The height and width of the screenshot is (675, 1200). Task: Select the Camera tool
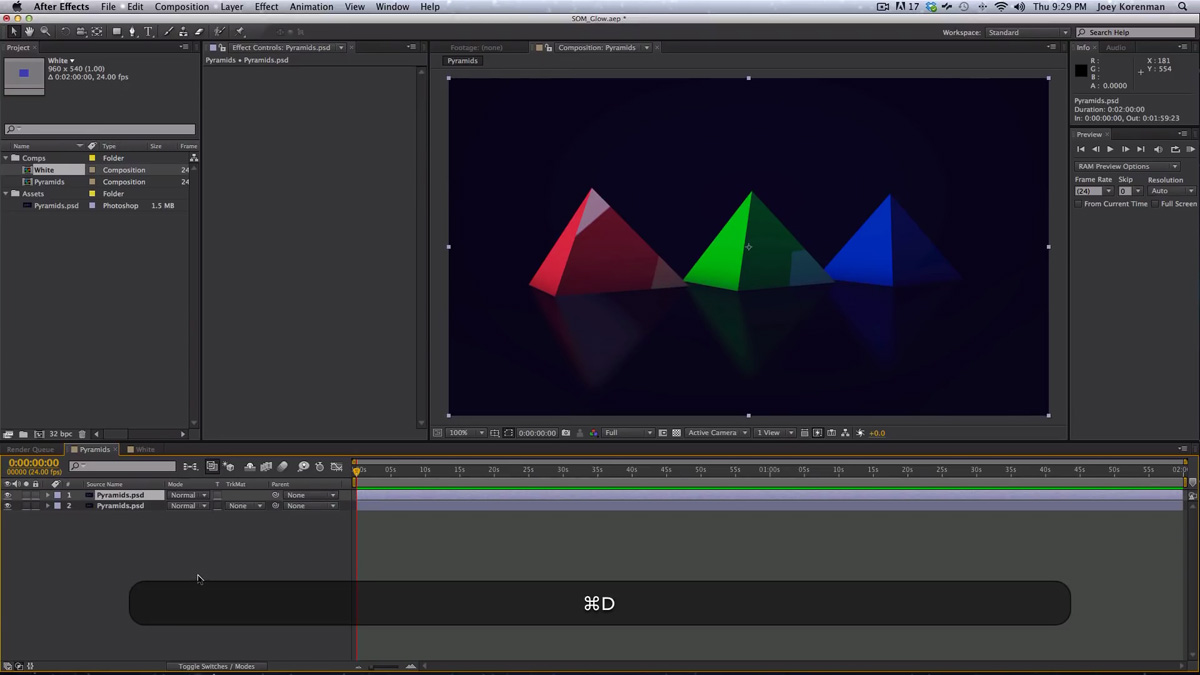[x=81, y=30]
